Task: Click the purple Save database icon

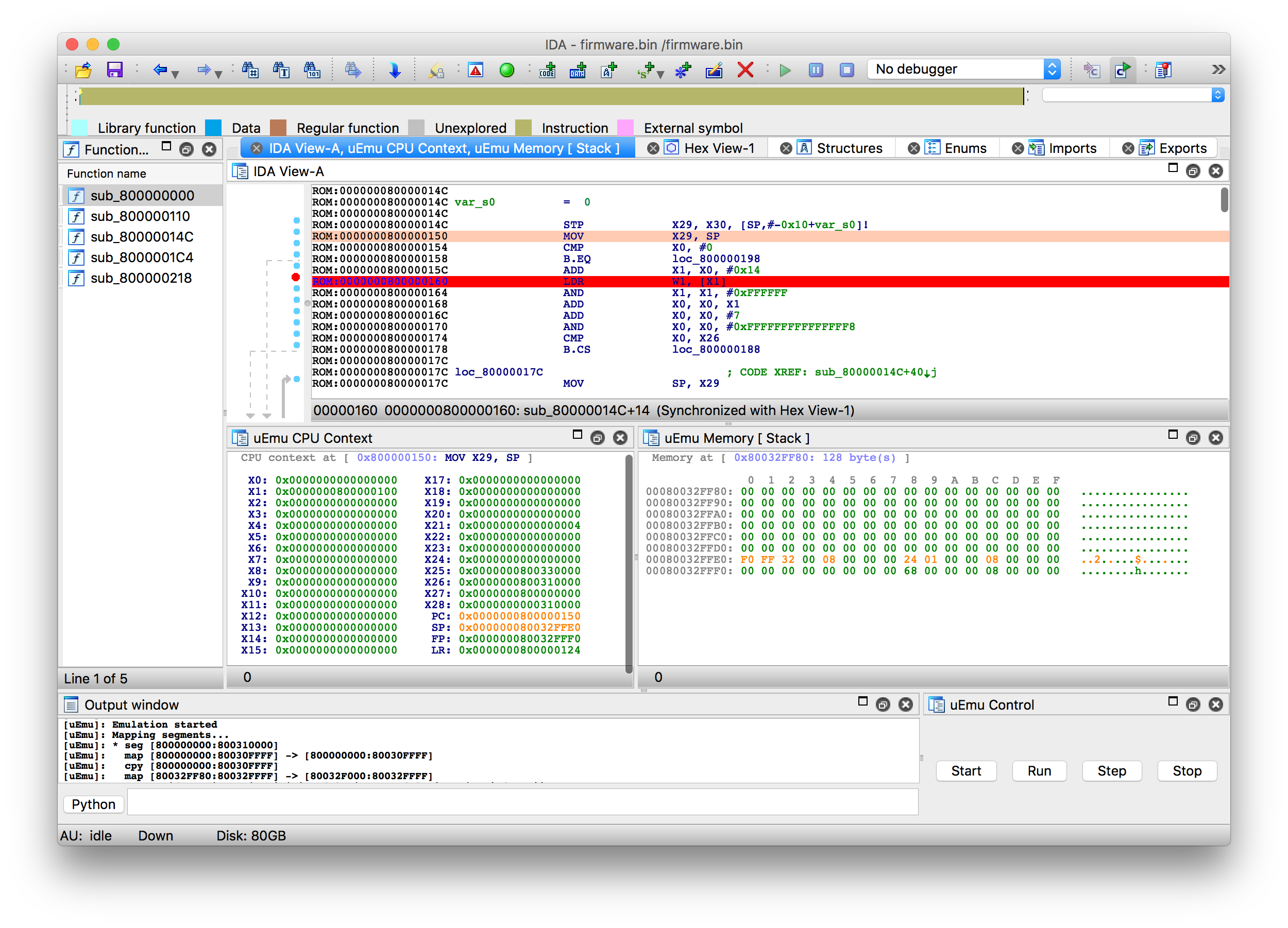Action: click(x=115, y=70)
